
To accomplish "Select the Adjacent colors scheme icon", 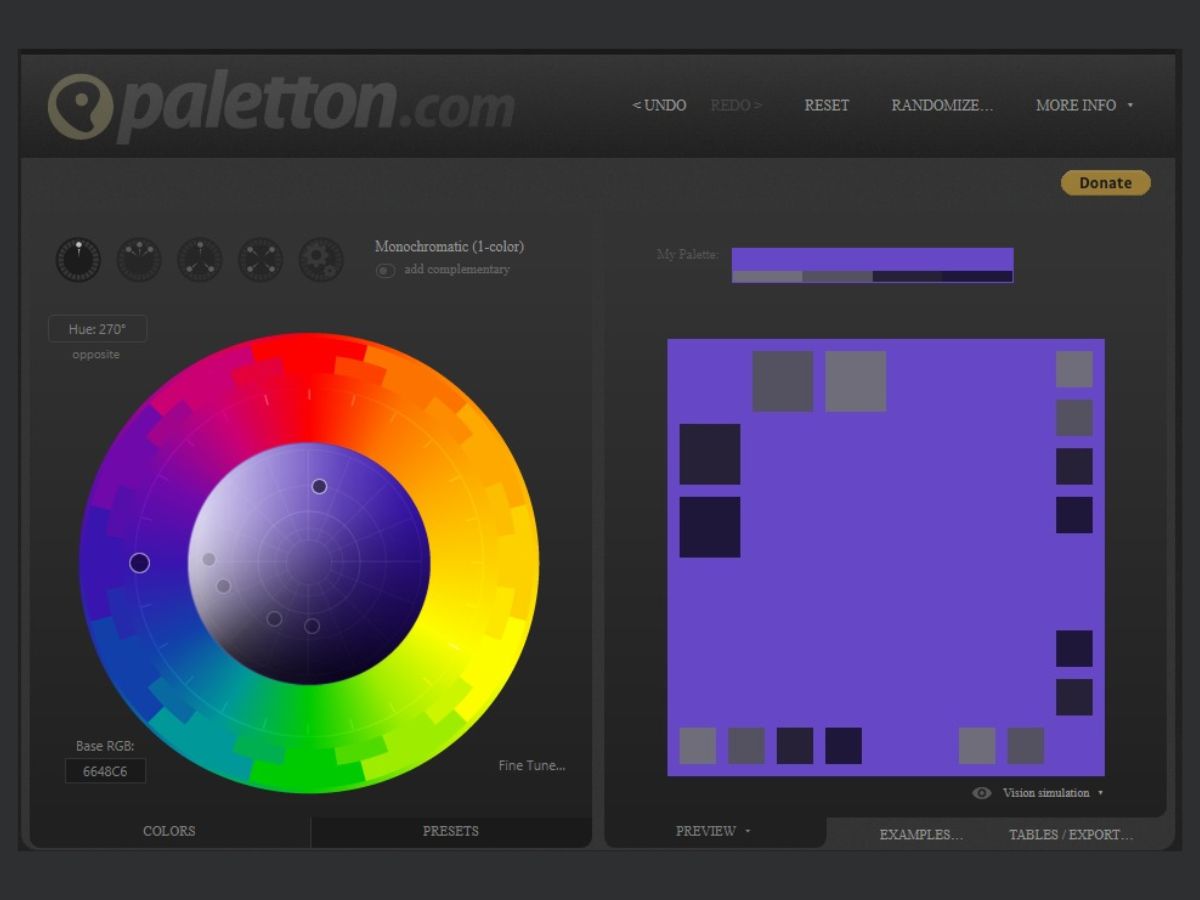I will (139, 260).
